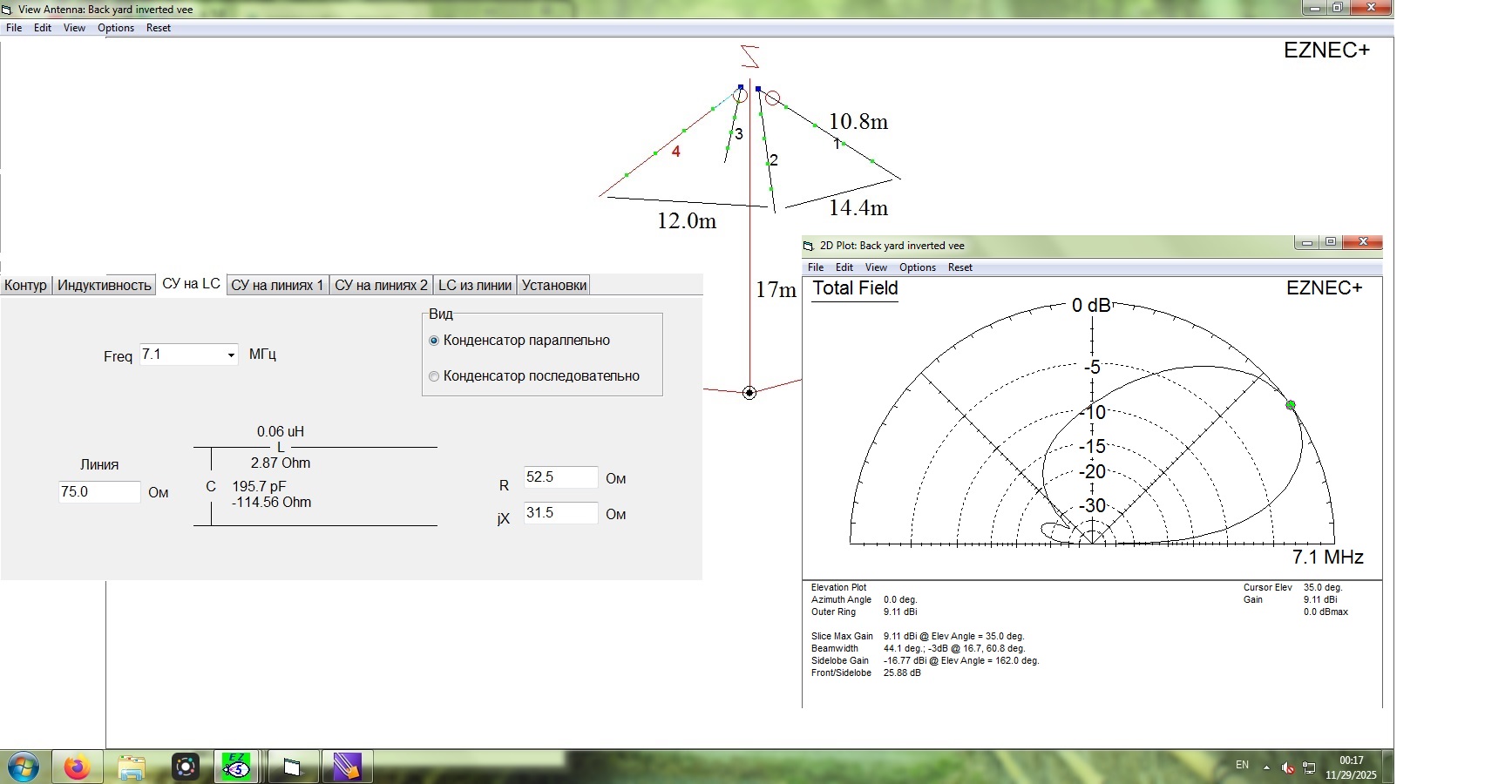The width and height of the screenshot is (1512, 784).
Task: Open Firefox from the taskbar
Action: (x=77, y=767)
